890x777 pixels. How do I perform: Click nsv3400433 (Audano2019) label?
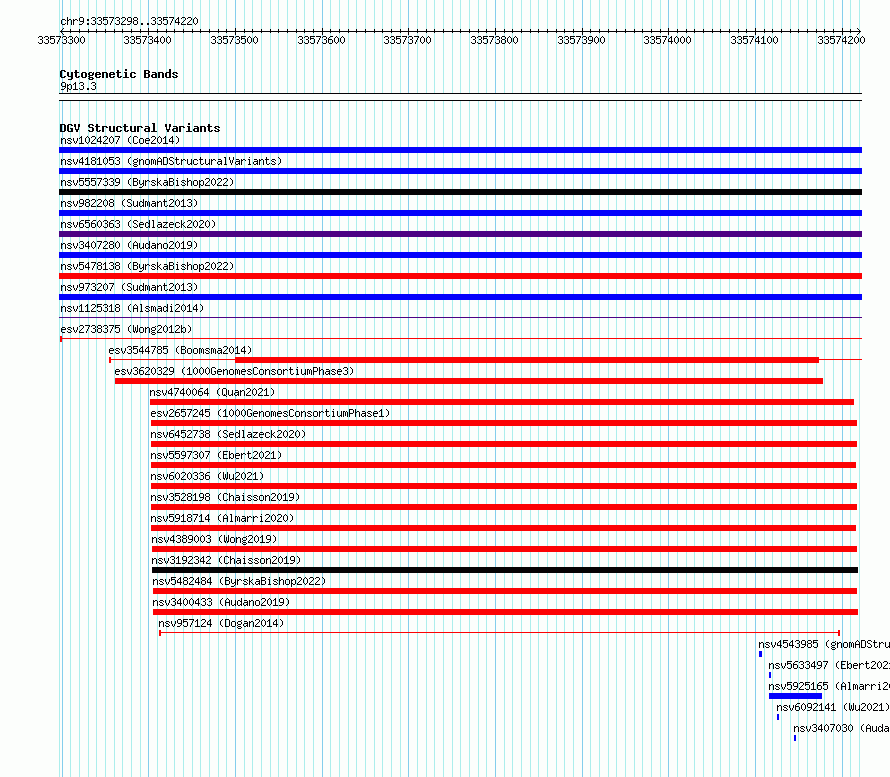point(221,602)
